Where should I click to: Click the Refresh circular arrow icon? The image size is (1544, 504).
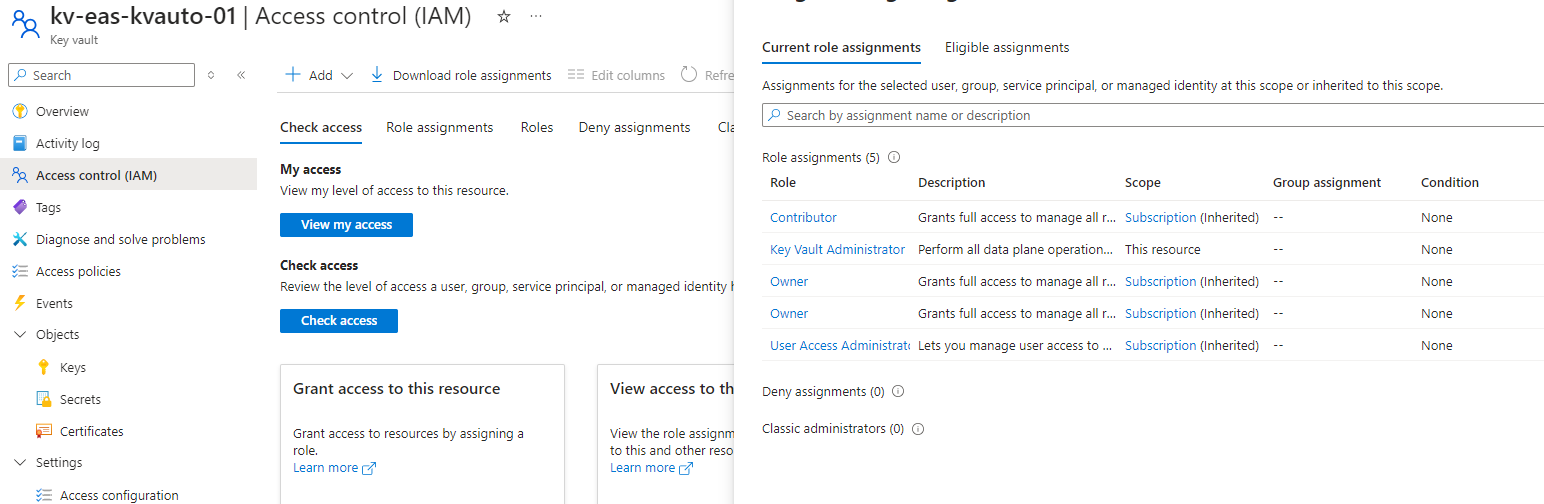pyautogui.click(x=689, y=75)
